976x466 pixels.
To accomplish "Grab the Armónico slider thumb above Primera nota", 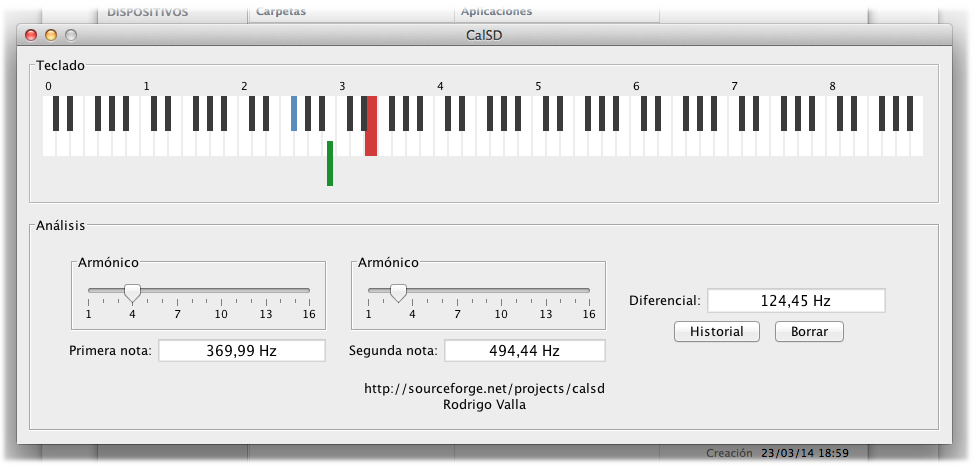I will pos(132,292).
